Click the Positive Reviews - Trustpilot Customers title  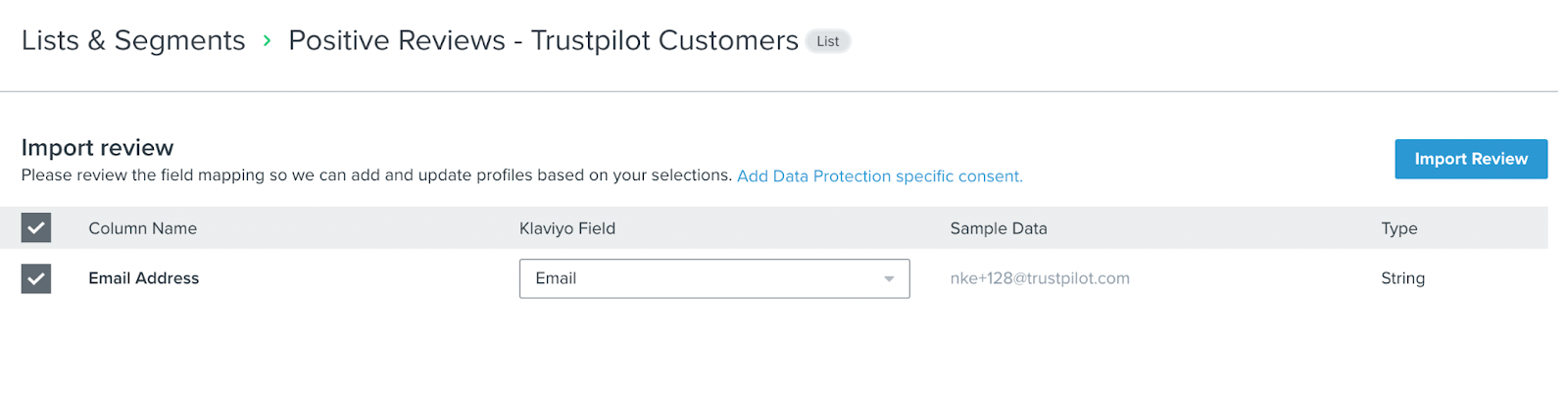543,41
